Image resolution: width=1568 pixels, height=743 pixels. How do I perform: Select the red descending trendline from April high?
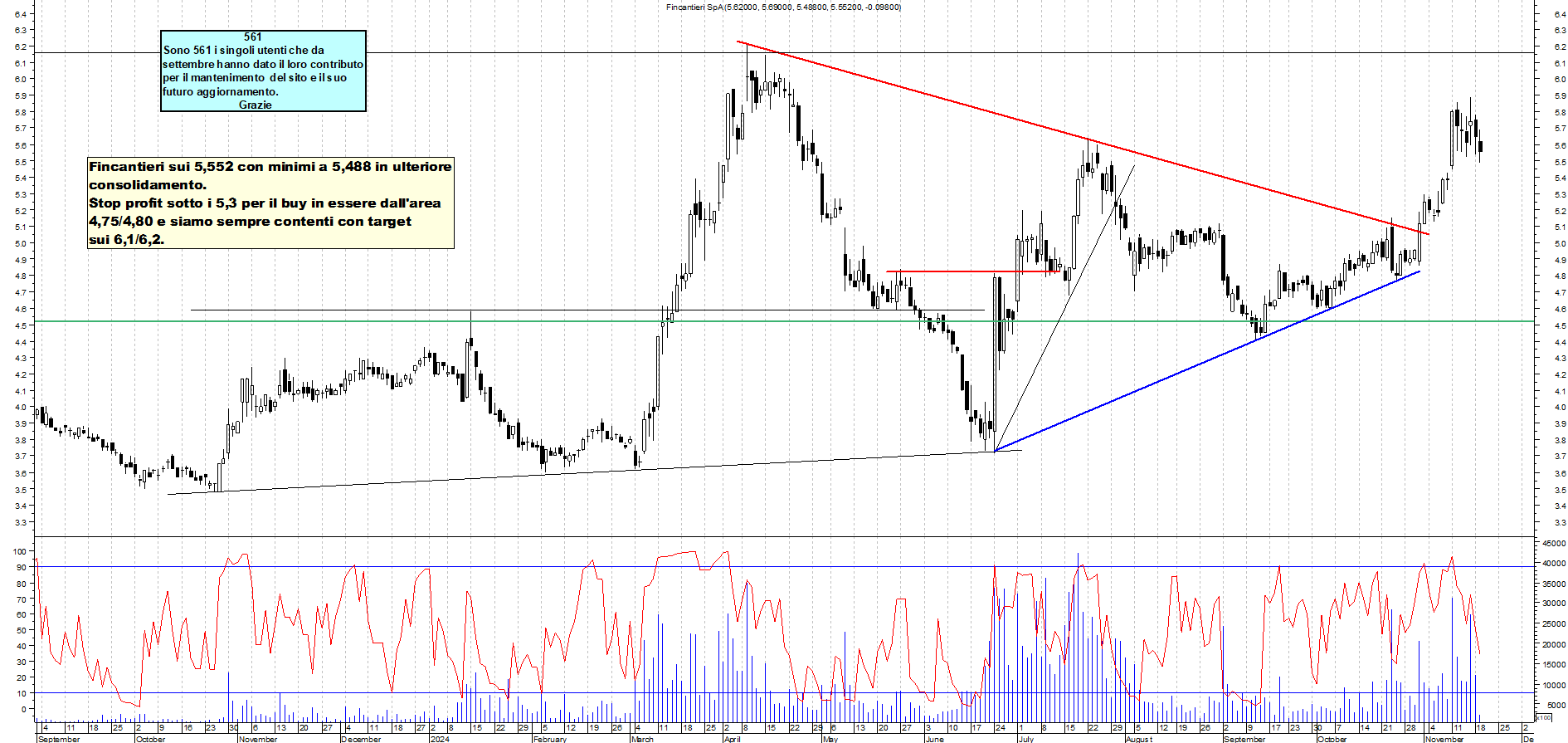point(1083,138)
